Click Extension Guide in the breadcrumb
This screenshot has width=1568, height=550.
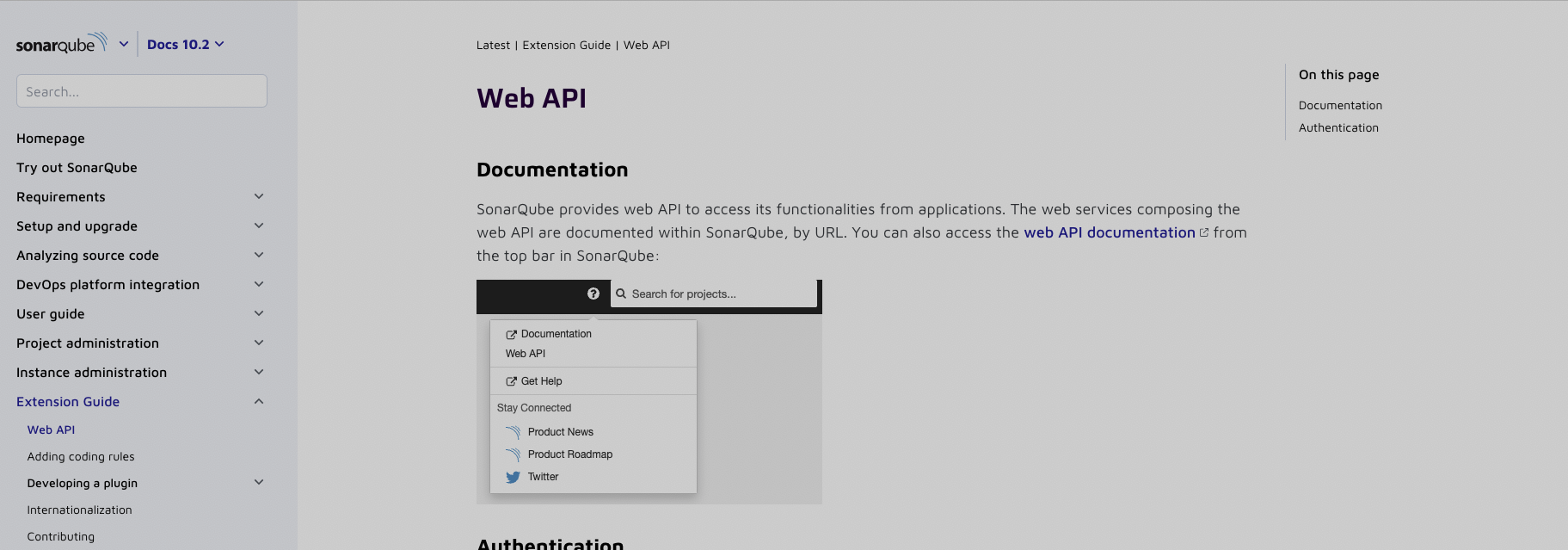point(566,46)
